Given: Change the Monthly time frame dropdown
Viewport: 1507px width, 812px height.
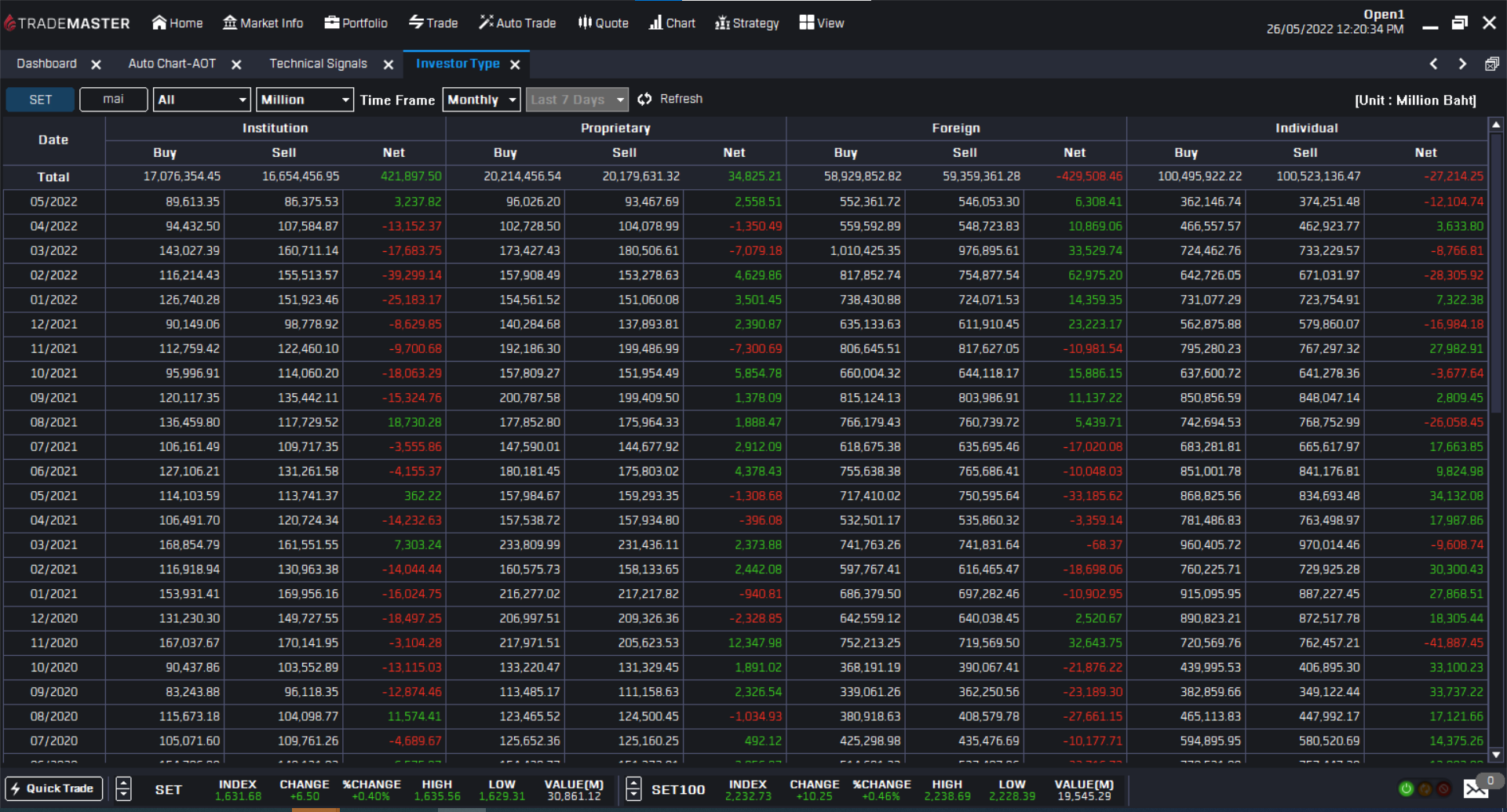Looking at the screenshot, I should [x=481, y=100].
